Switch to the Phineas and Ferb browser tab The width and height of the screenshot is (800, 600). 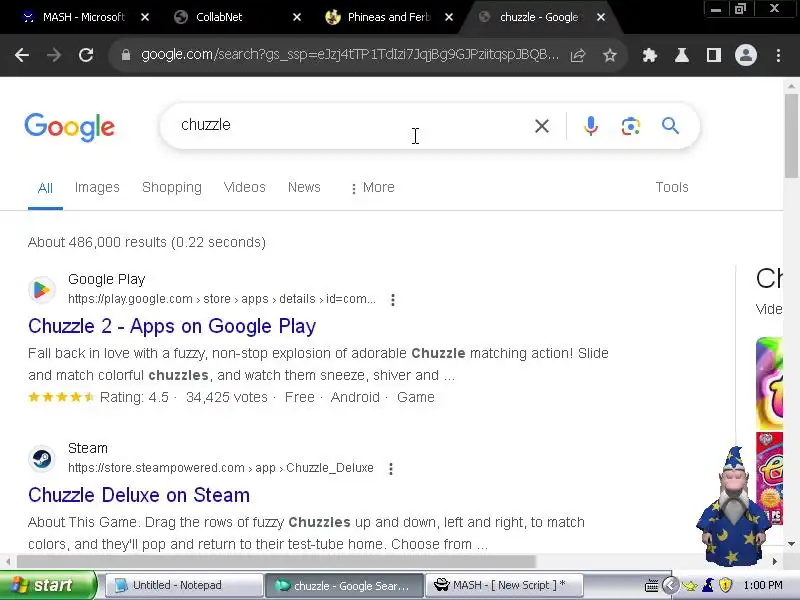click(x=388, y=17)
